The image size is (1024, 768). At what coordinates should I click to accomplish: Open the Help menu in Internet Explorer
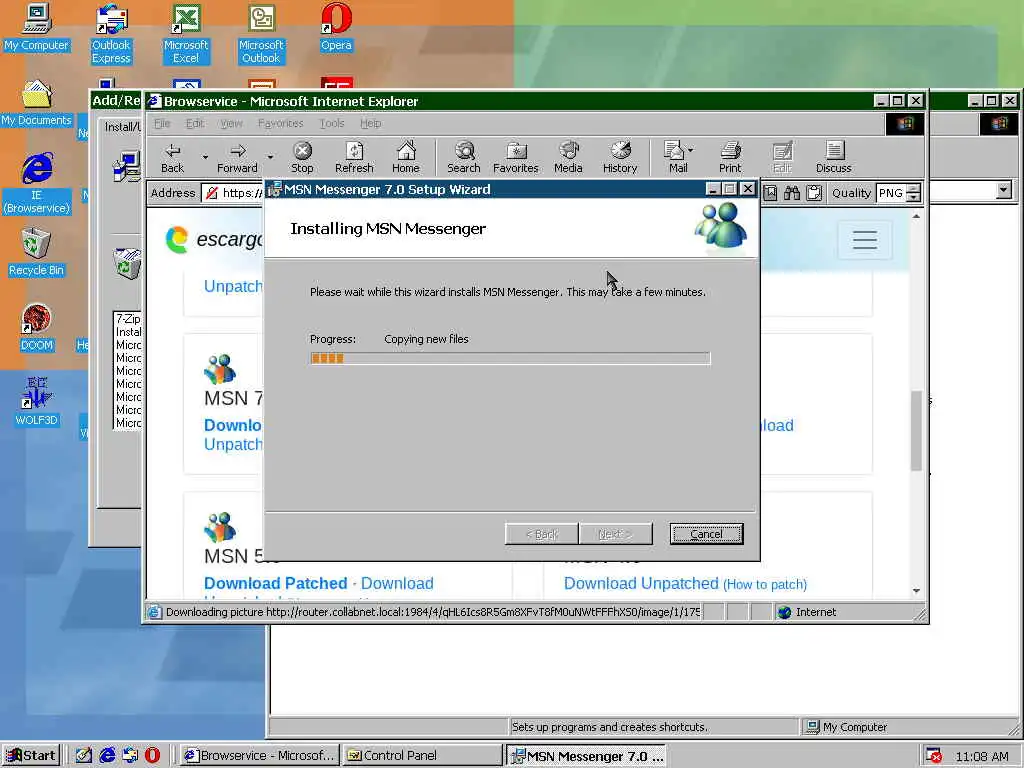click(x=371, y=123)
